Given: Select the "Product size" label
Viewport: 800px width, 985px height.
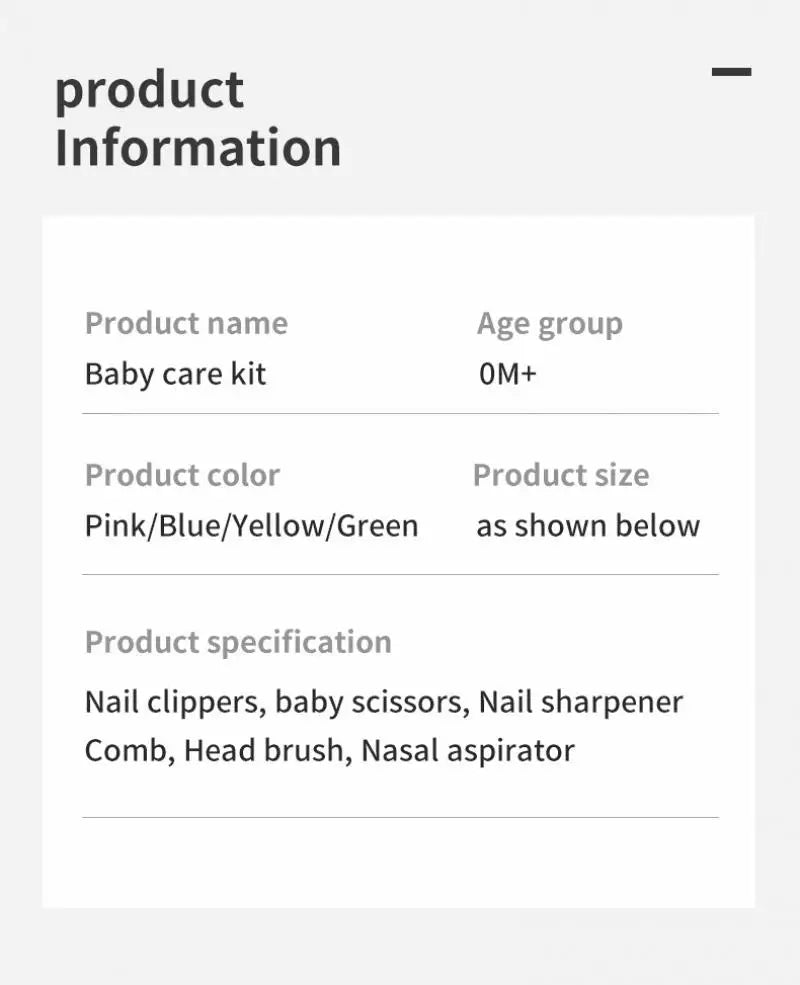Looking at the screenshot, I should tap(560, 475).
